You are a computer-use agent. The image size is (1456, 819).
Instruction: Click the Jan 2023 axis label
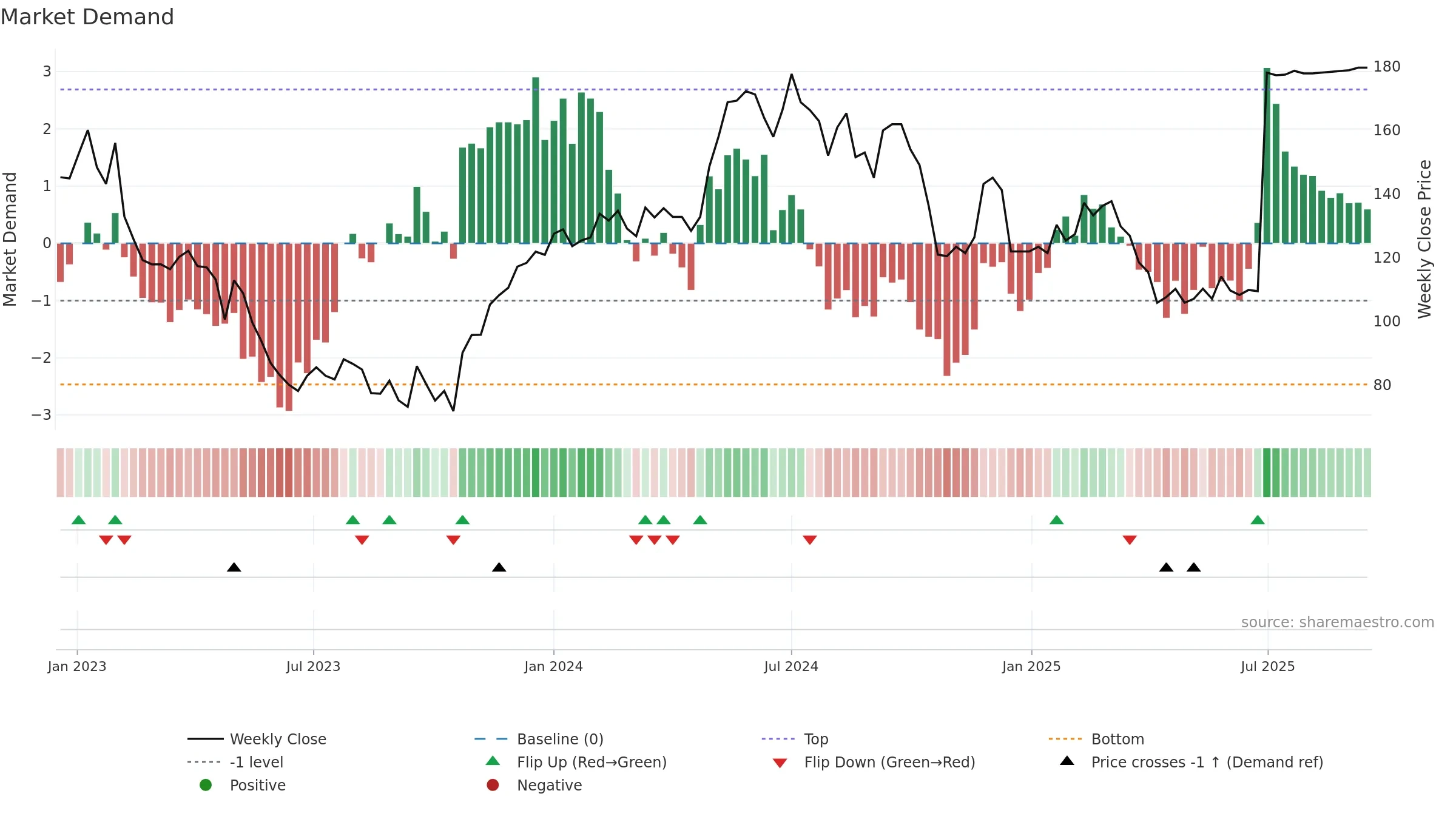click(77, 667)
